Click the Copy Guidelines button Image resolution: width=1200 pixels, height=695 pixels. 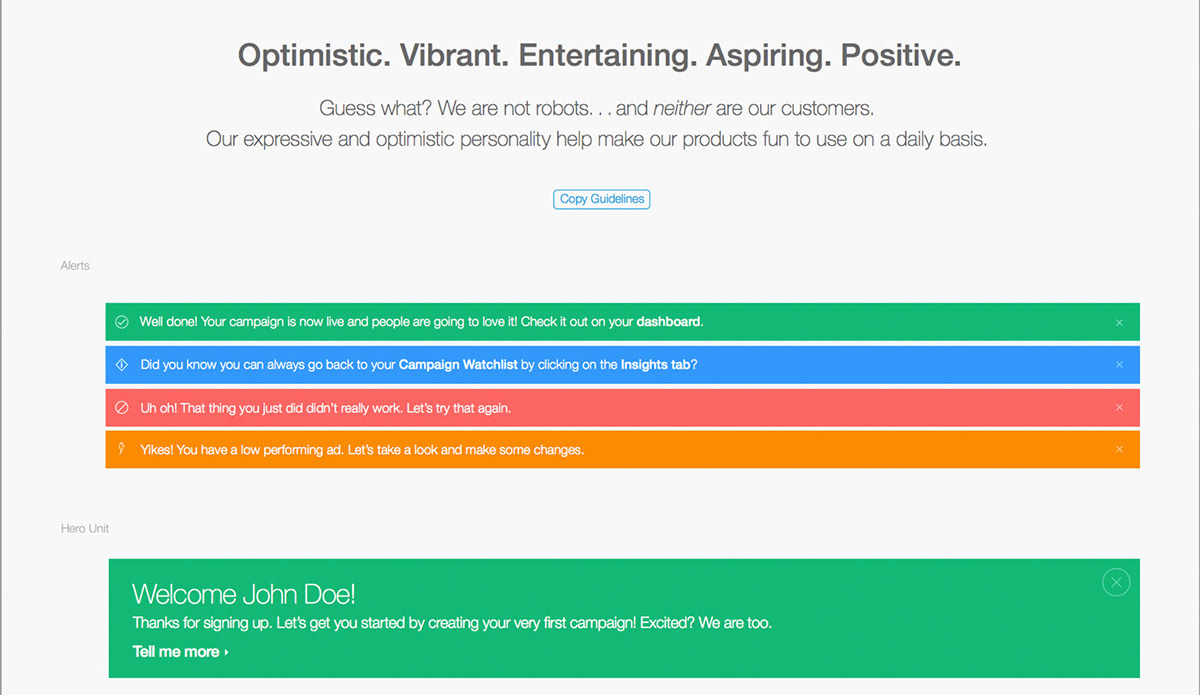[x=601, y=199]
